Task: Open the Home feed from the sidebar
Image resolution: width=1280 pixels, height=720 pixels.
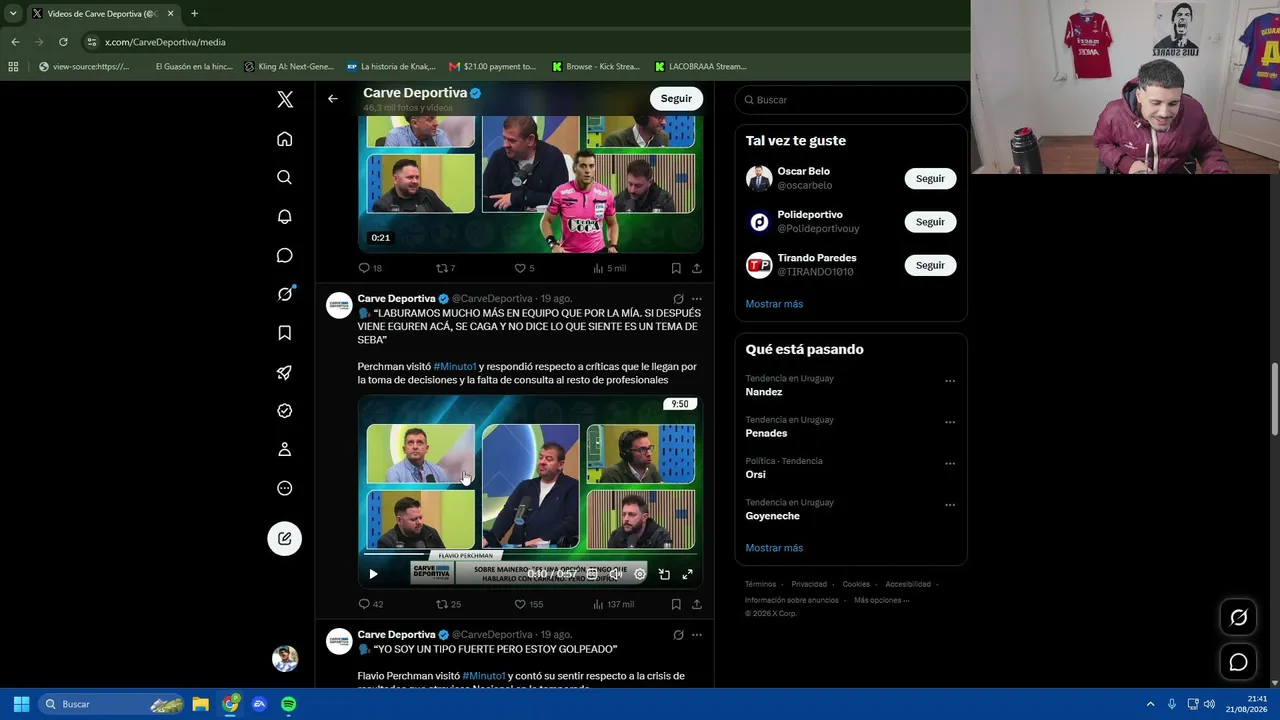Action: tap(285, 139)
